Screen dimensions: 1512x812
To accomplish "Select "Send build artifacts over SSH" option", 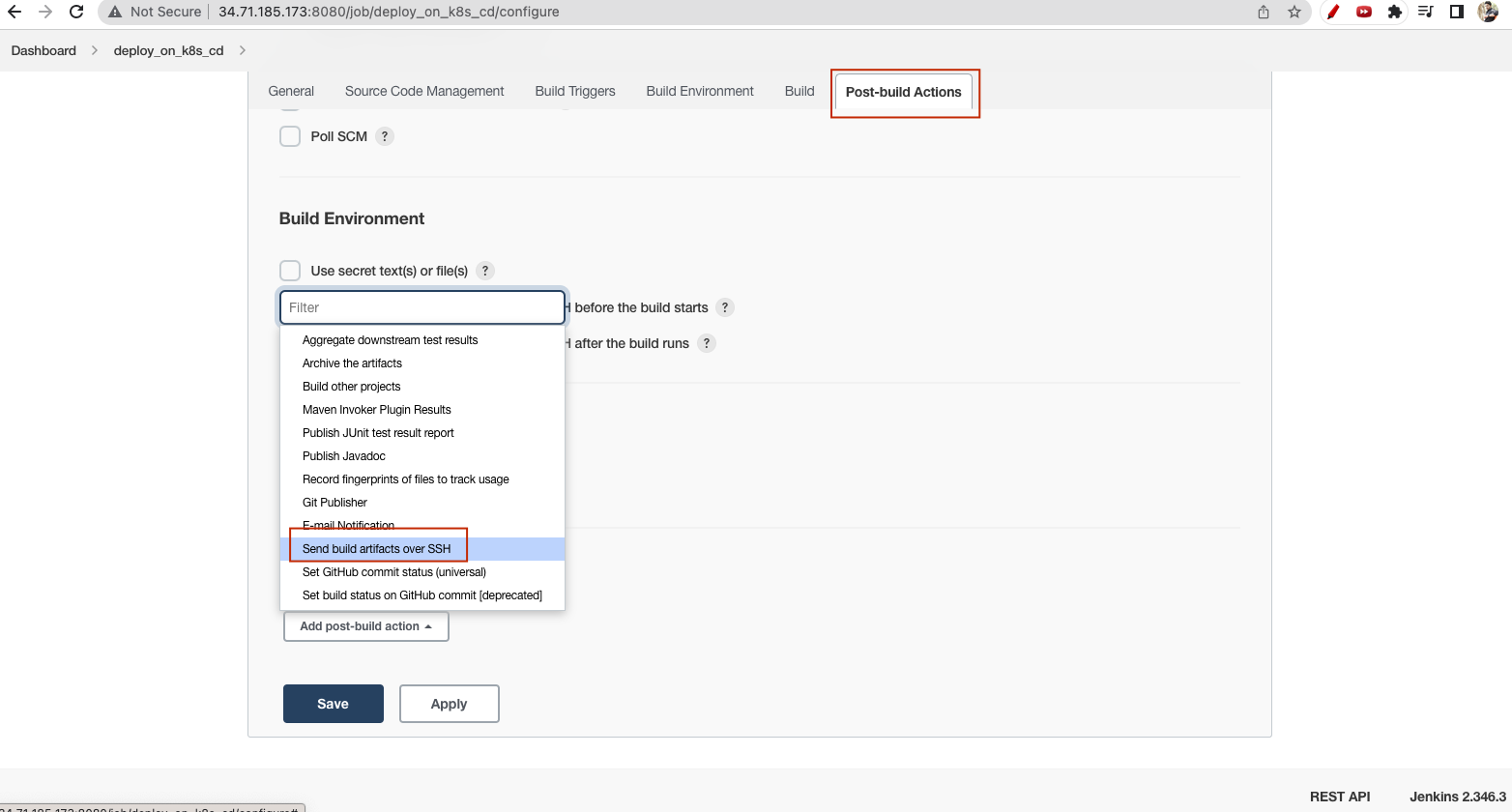I will tap(377, 548).
